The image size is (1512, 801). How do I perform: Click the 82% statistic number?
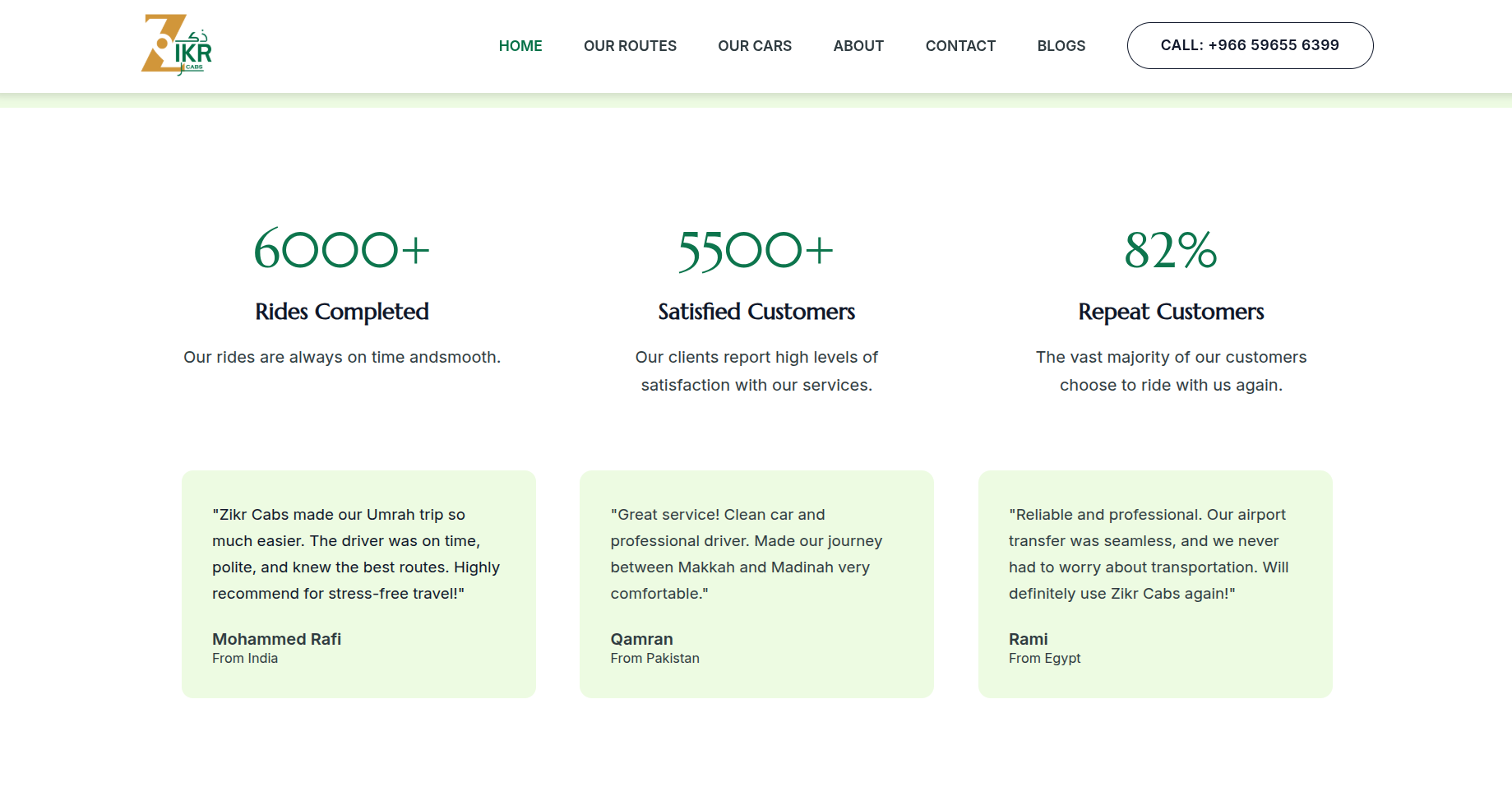tap(1170, 250)
